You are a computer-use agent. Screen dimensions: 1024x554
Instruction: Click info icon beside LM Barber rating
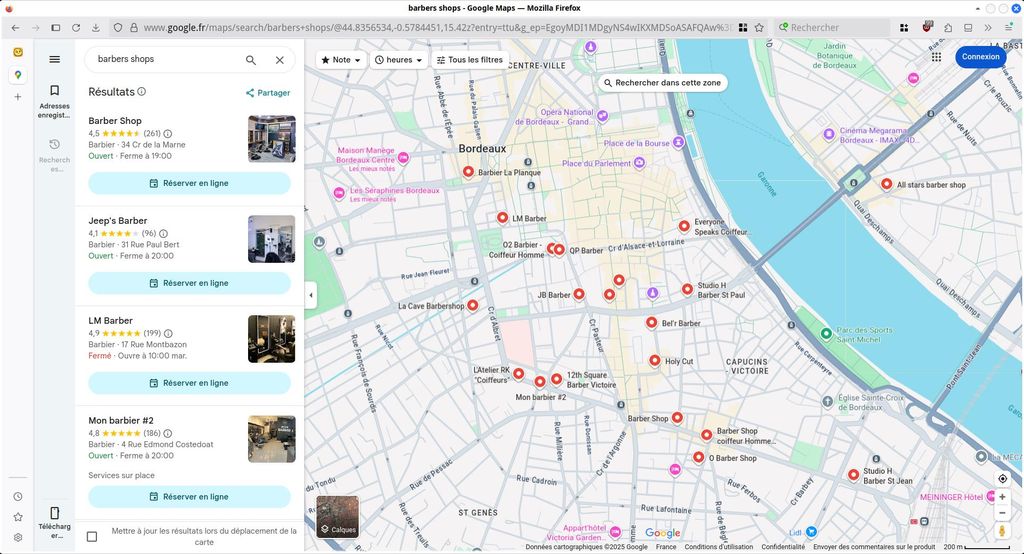click(168, 333)
